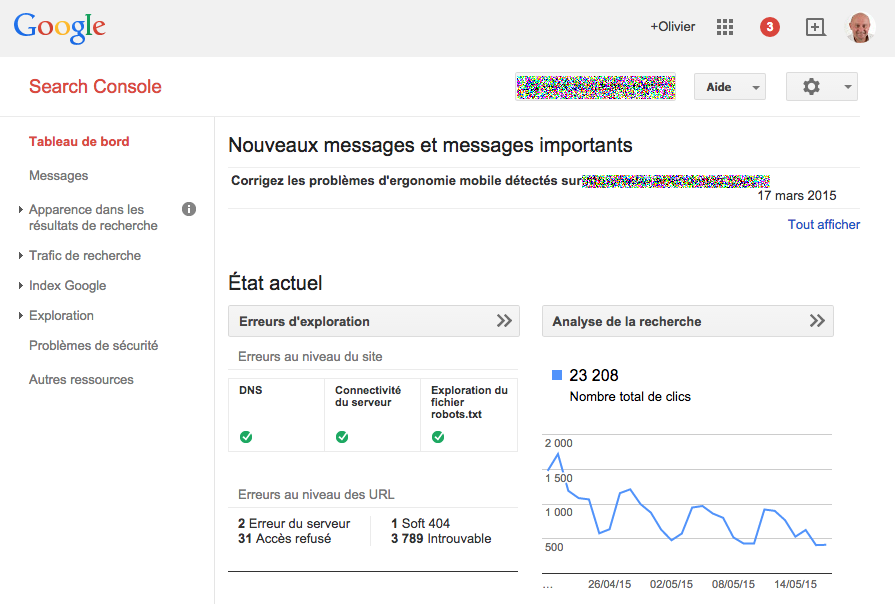Click double chevron on Erreurs d'exploration
The width and height of the screenshot is (895, 604).
[504, 321]
